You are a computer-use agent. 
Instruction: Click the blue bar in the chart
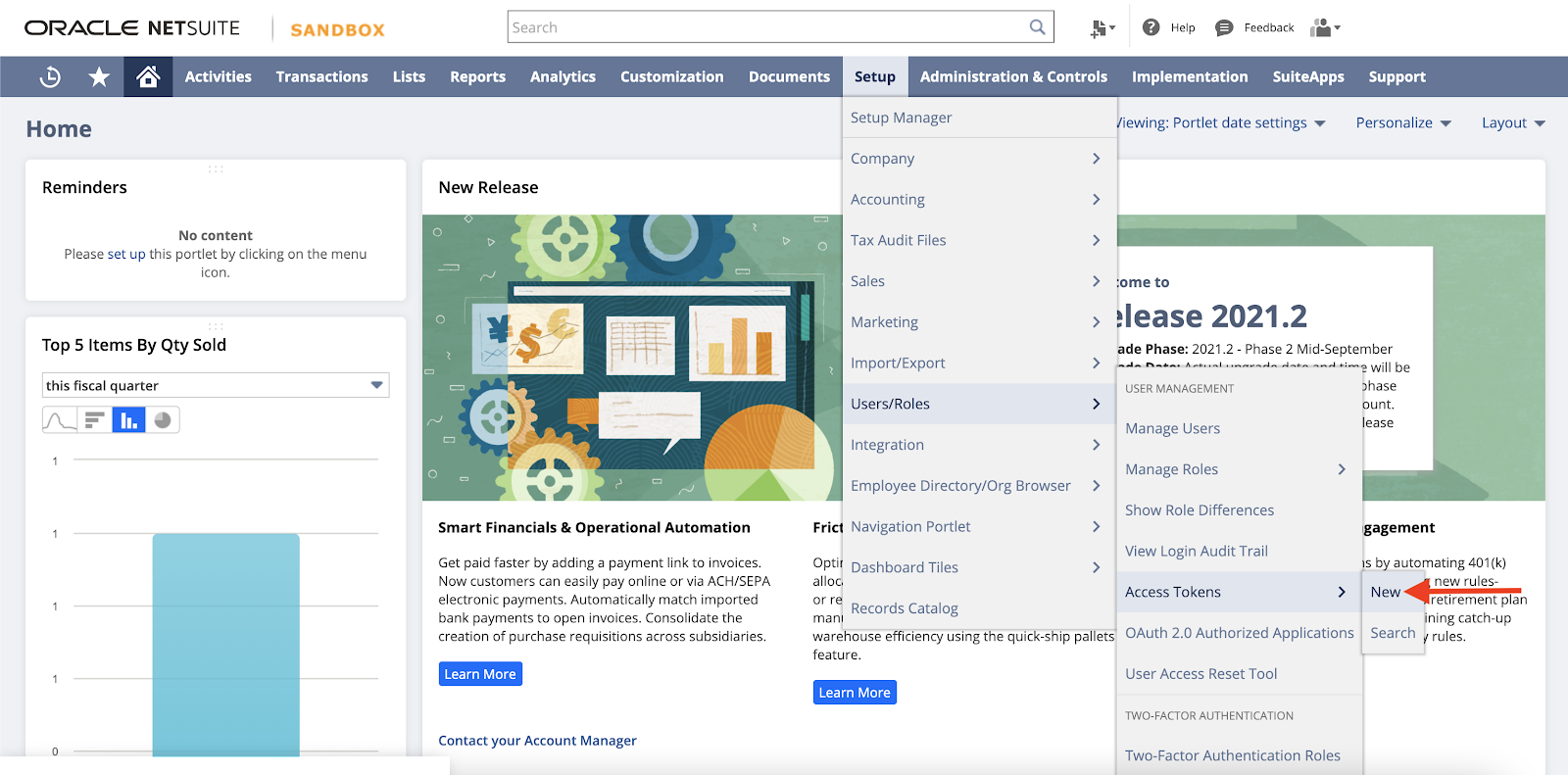[x=225, y=642]
